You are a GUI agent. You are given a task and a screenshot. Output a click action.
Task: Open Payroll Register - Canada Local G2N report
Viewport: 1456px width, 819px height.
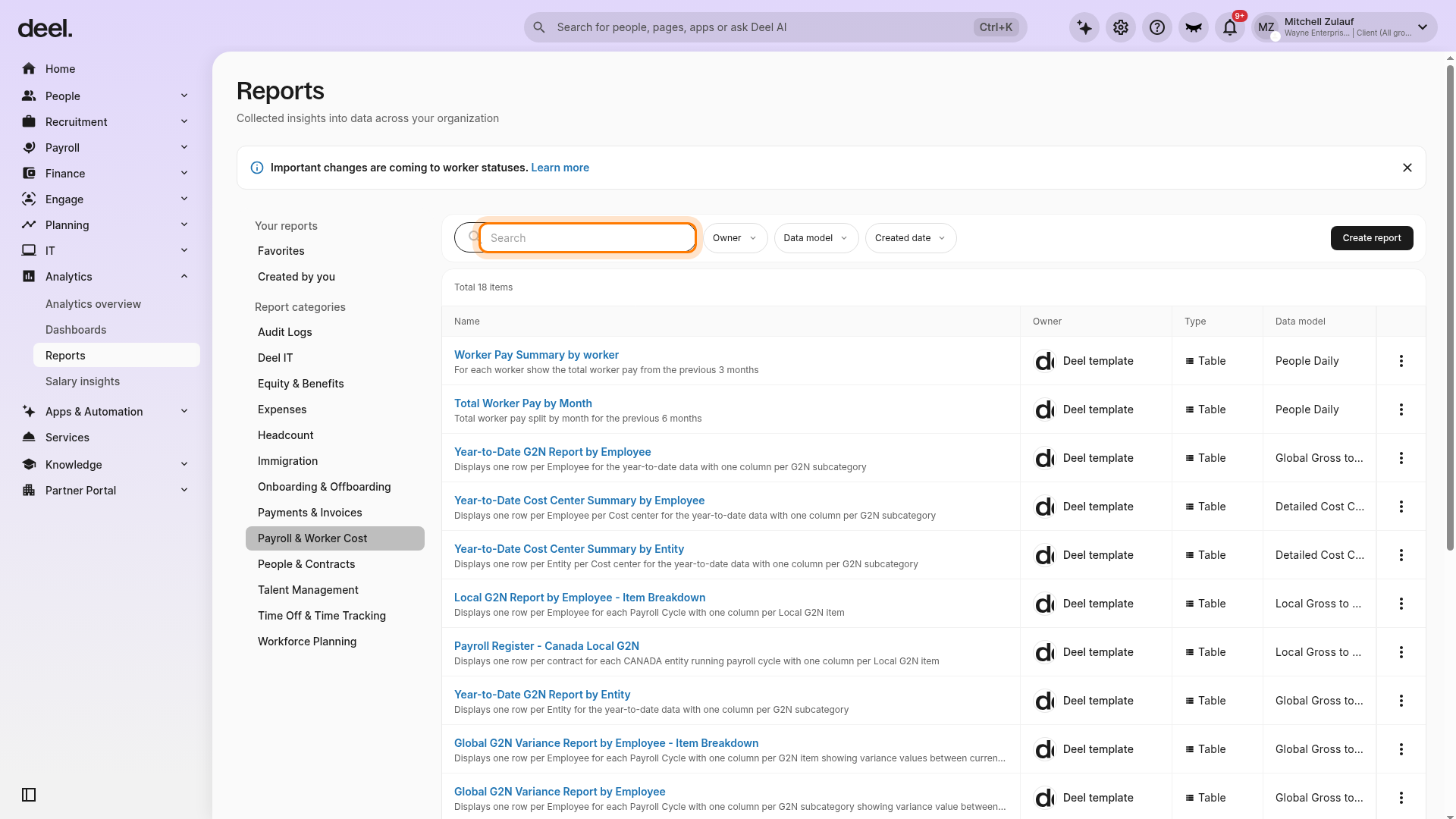click(547, 646)
